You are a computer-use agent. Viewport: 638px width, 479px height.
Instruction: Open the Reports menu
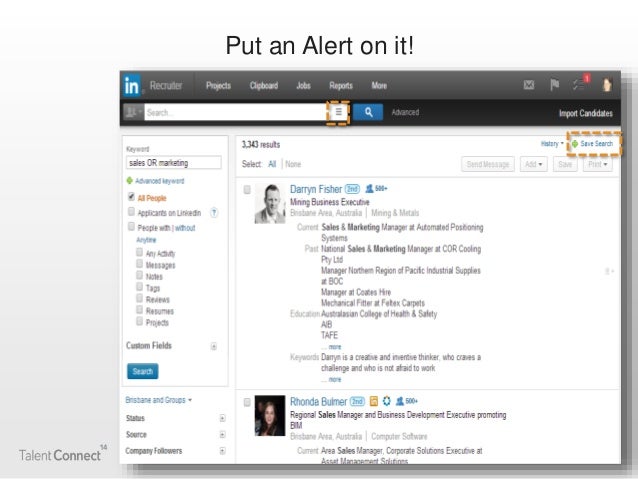click(x=341, y=85)
